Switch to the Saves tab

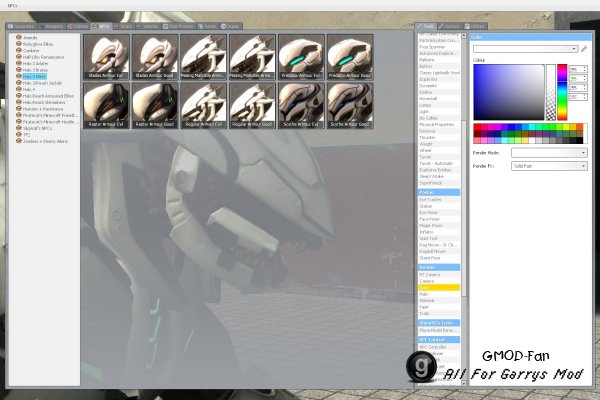pyautogui.click(x=207, y=26)
